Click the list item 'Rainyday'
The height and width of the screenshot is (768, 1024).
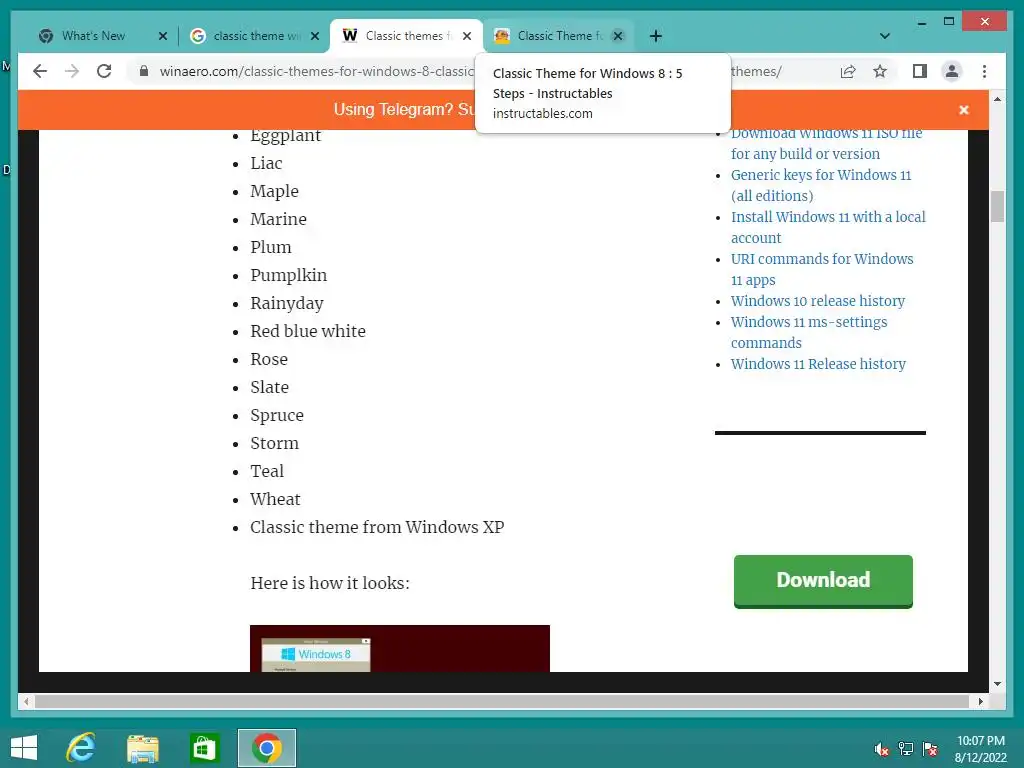[x=287, y=304]
